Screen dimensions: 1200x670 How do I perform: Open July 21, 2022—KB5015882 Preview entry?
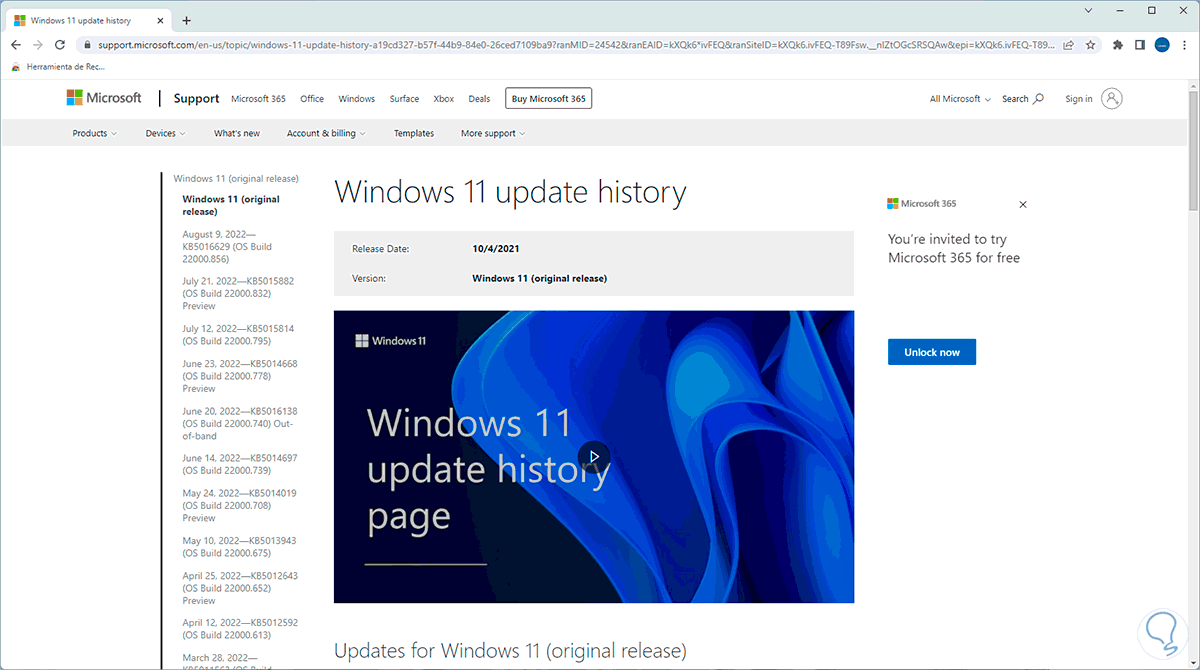[238, 294]
